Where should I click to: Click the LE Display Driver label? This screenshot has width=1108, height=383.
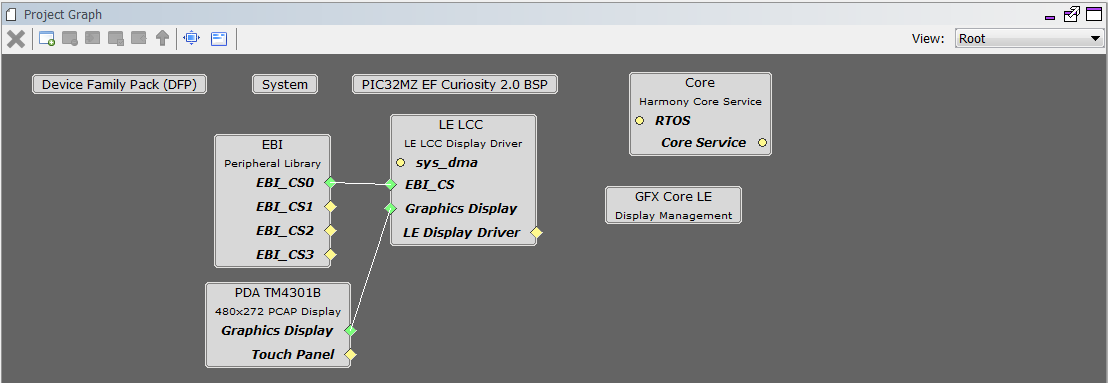point(461,232)
